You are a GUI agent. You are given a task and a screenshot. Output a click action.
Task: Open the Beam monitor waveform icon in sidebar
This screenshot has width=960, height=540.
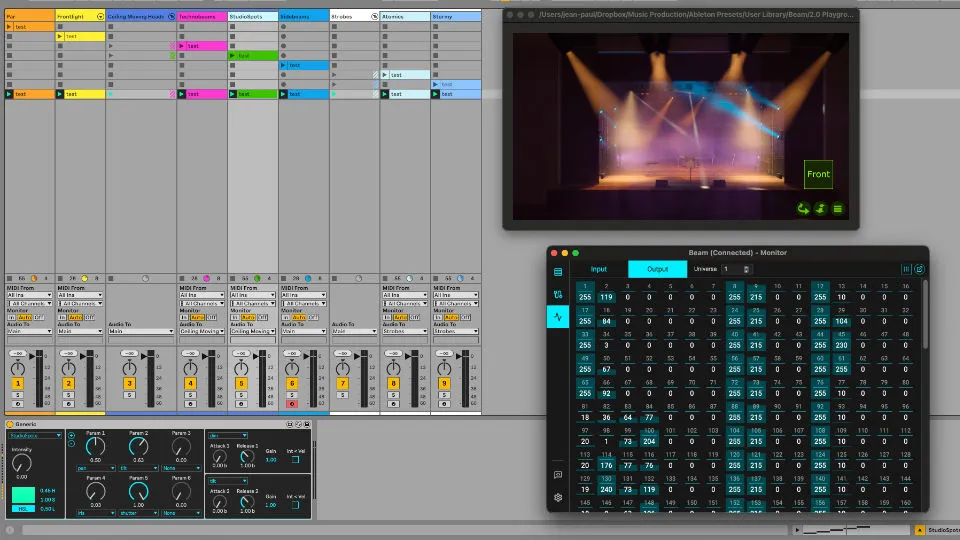point(558,317)
